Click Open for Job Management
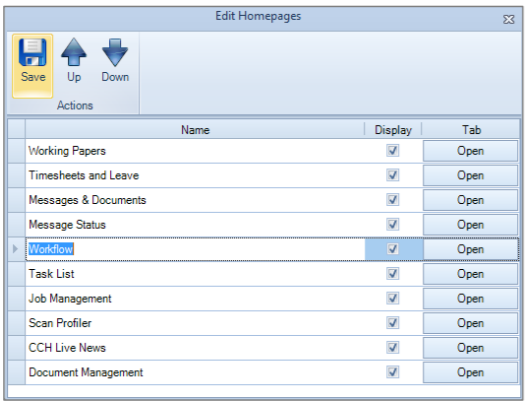528x407 pixels. coord(470,298)
